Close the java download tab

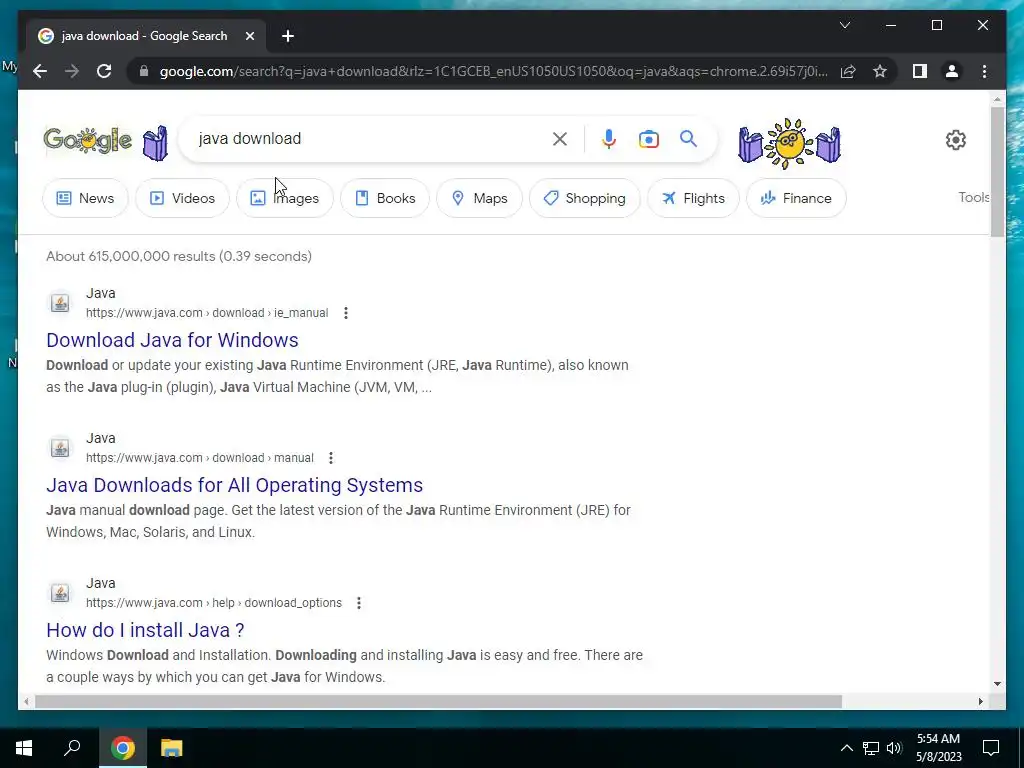tap(249, 37)
